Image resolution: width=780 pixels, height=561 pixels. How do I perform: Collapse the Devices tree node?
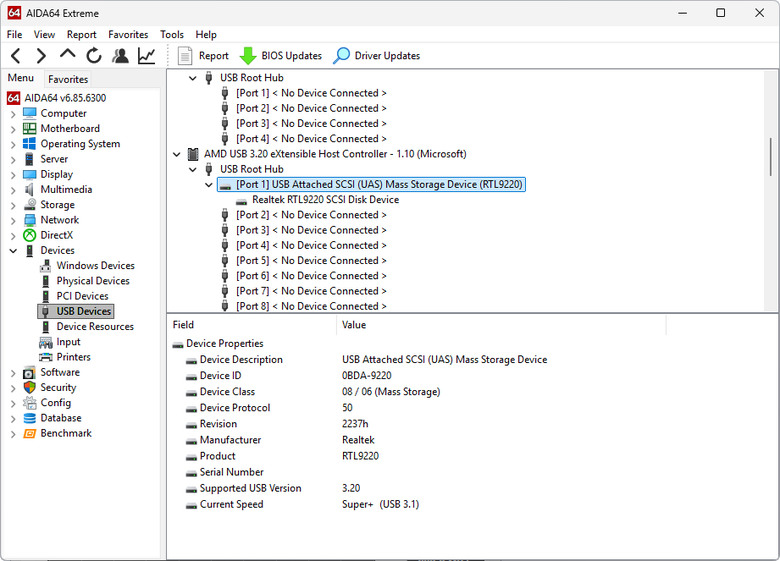click(13, 251)
